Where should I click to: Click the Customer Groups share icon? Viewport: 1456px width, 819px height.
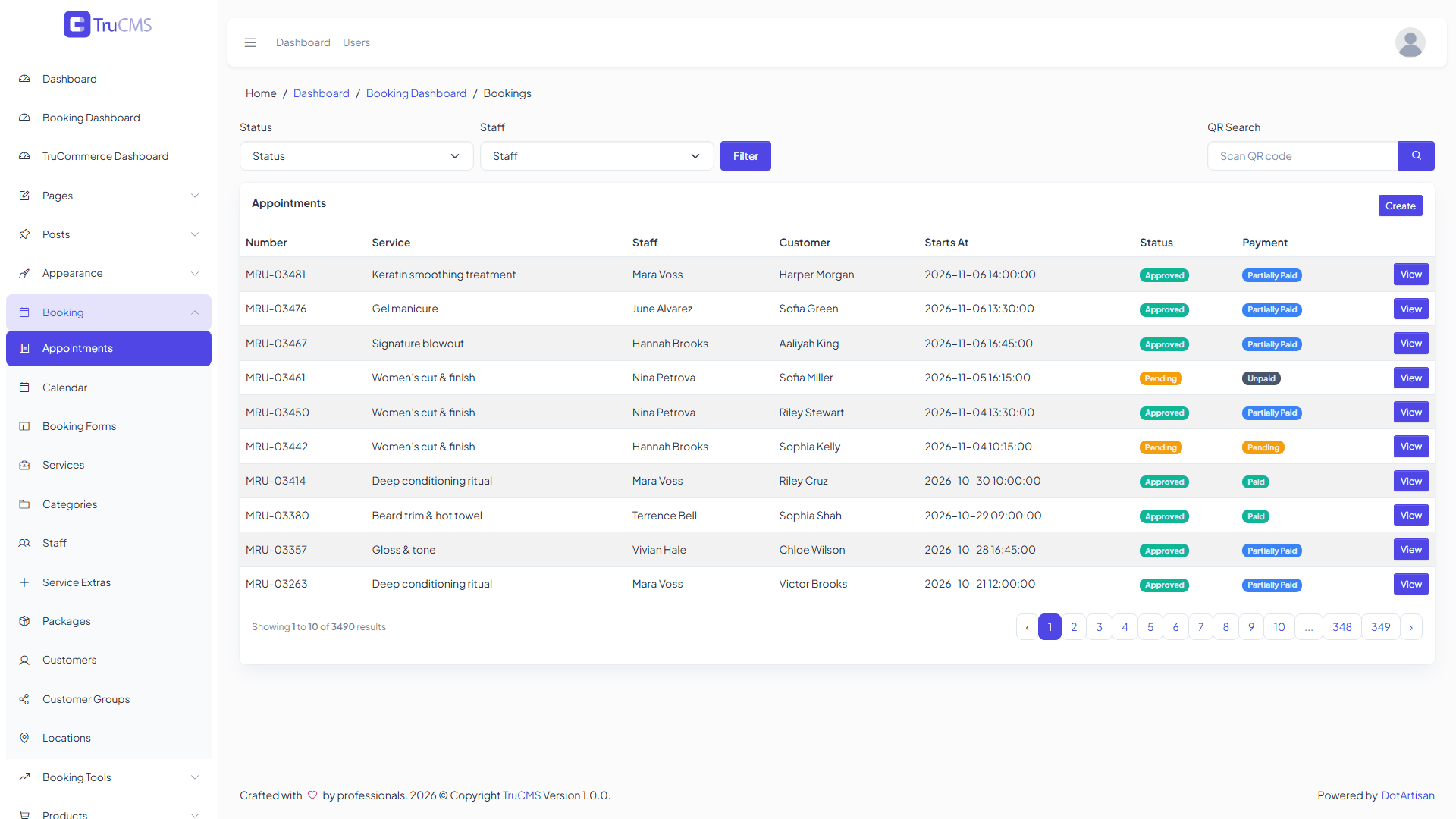pyautogui.click(x=24, y=699)
